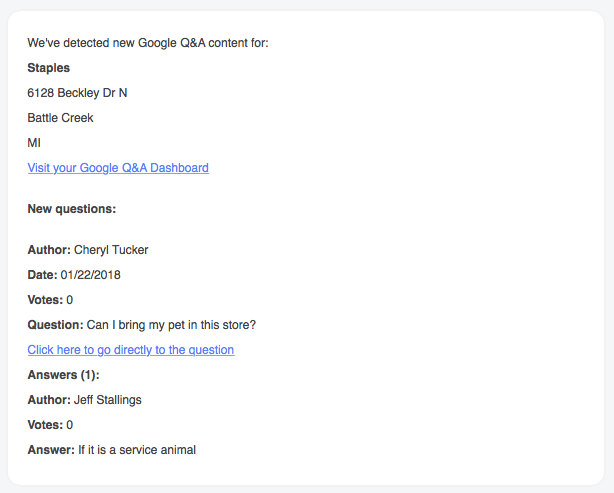
Task: Click the Staples business name
Action: click(x=49, y=68)
